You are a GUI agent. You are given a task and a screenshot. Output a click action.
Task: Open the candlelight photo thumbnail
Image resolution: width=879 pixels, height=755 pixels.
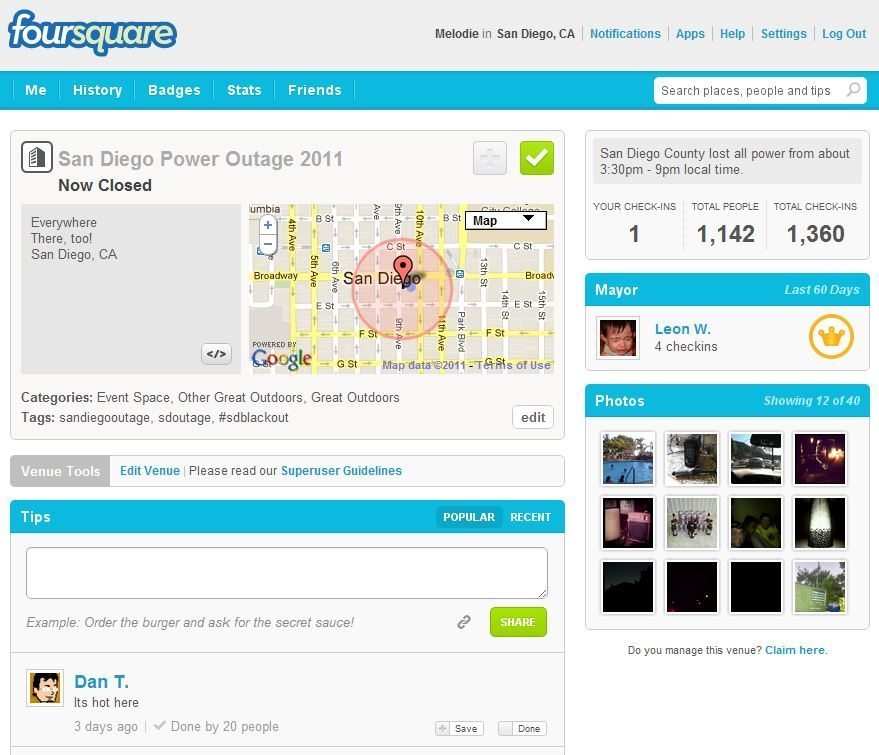click(820, 458)
